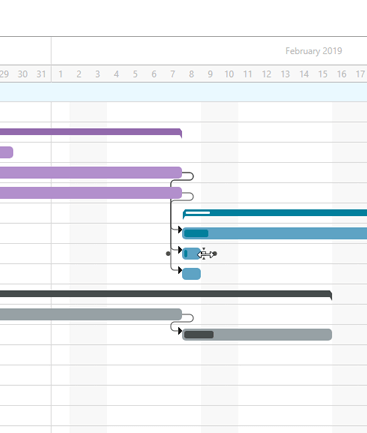Click the dark teal progress fill in long blue bar
The width and height of the screenshot is (367, 433).
click(196, 233)
